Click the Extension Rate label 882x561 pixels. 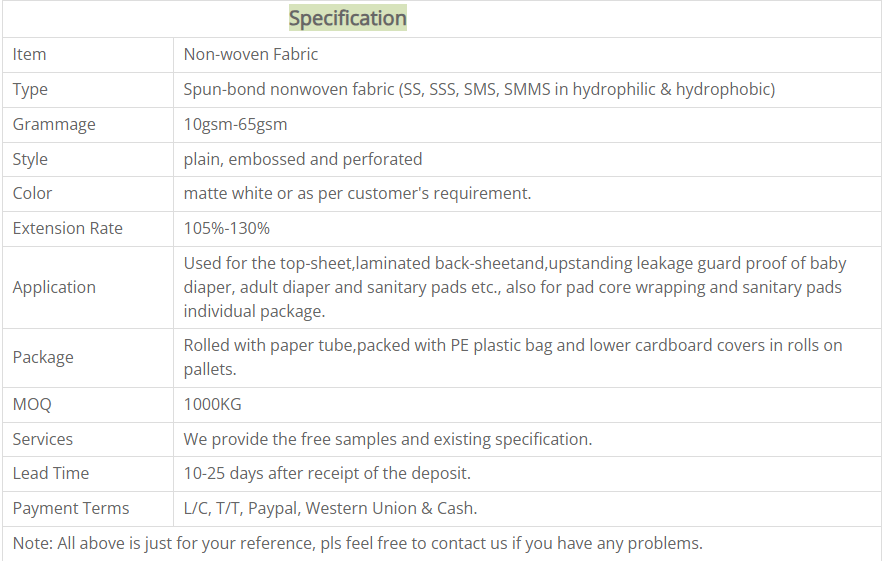[x=67, y=228]
